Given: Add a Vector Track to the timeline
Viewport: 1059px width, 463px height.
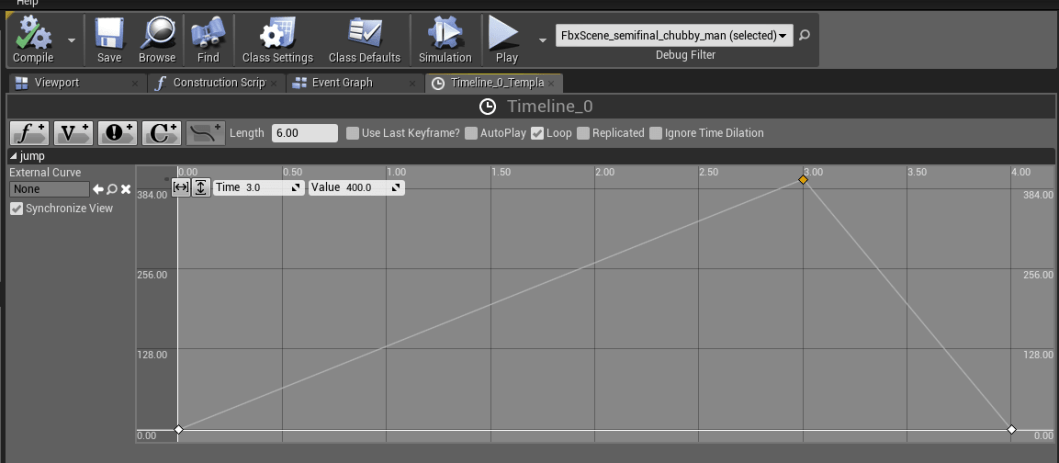Looking at the screenshot, I should [x=73, y=133].
